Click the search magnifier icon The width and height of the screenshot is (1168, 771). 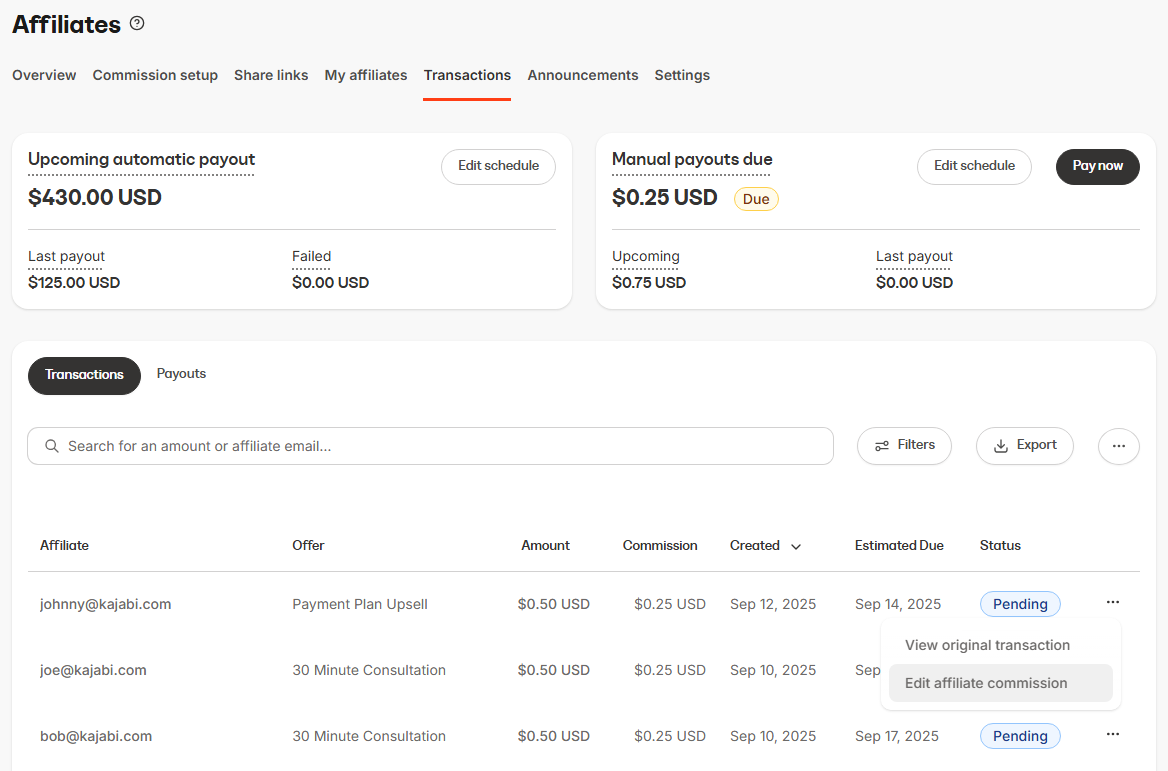coord(51,446)
